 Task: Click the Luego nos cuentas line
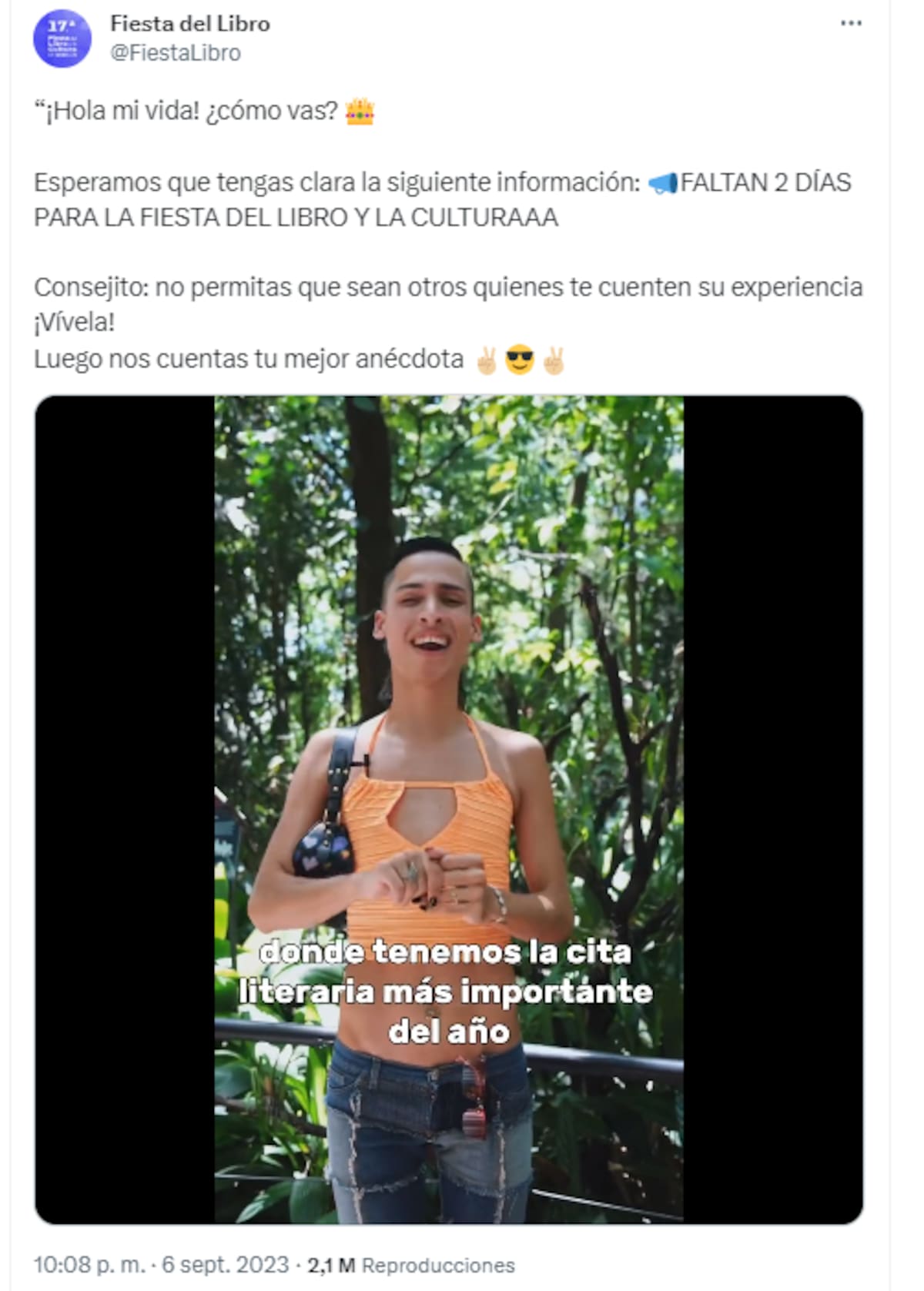(249, 360)
